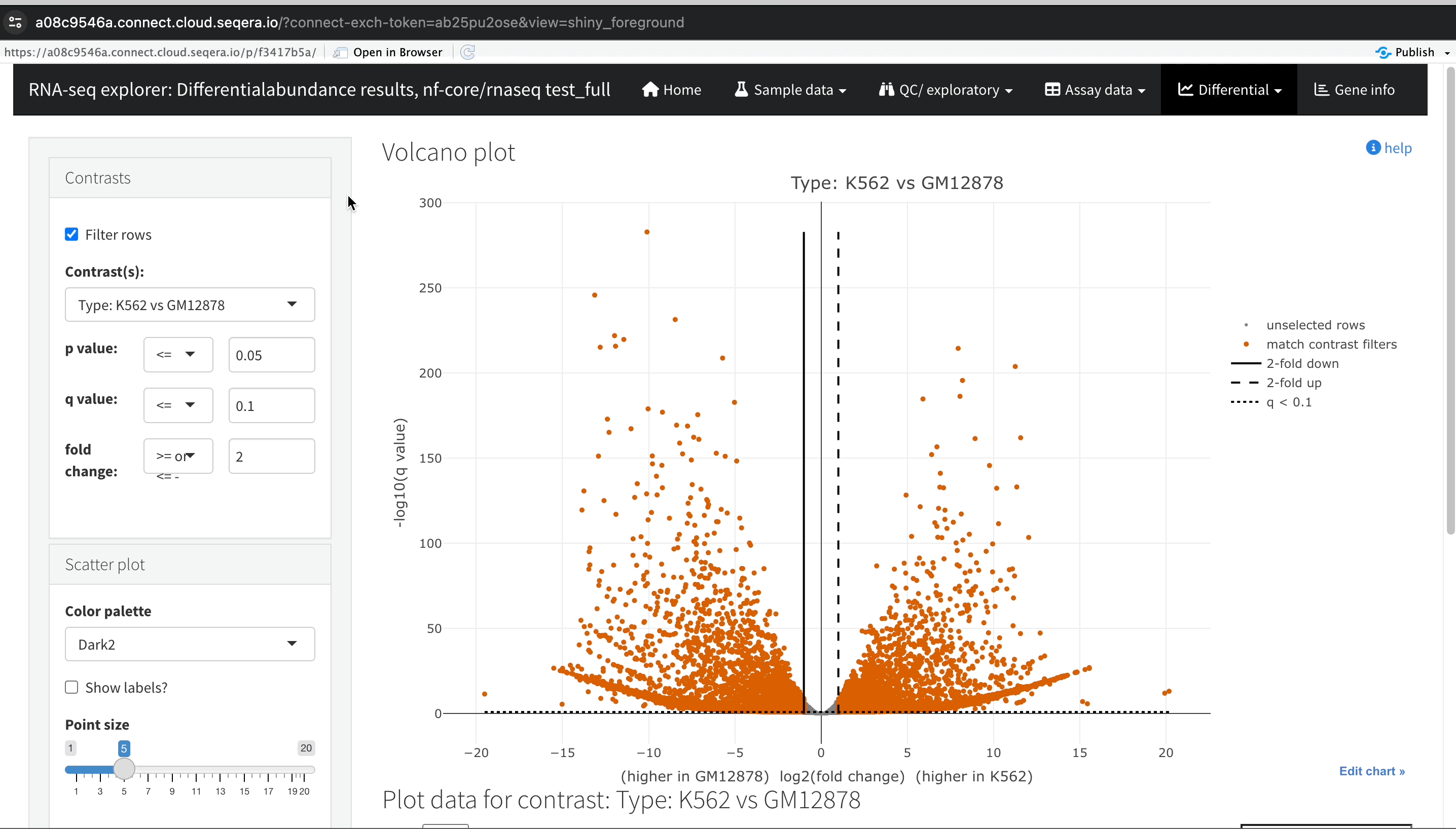Viewport: 1456px width, 829px height.
Task: Click the site settings icon in address bar
Action: coord(15,22)
